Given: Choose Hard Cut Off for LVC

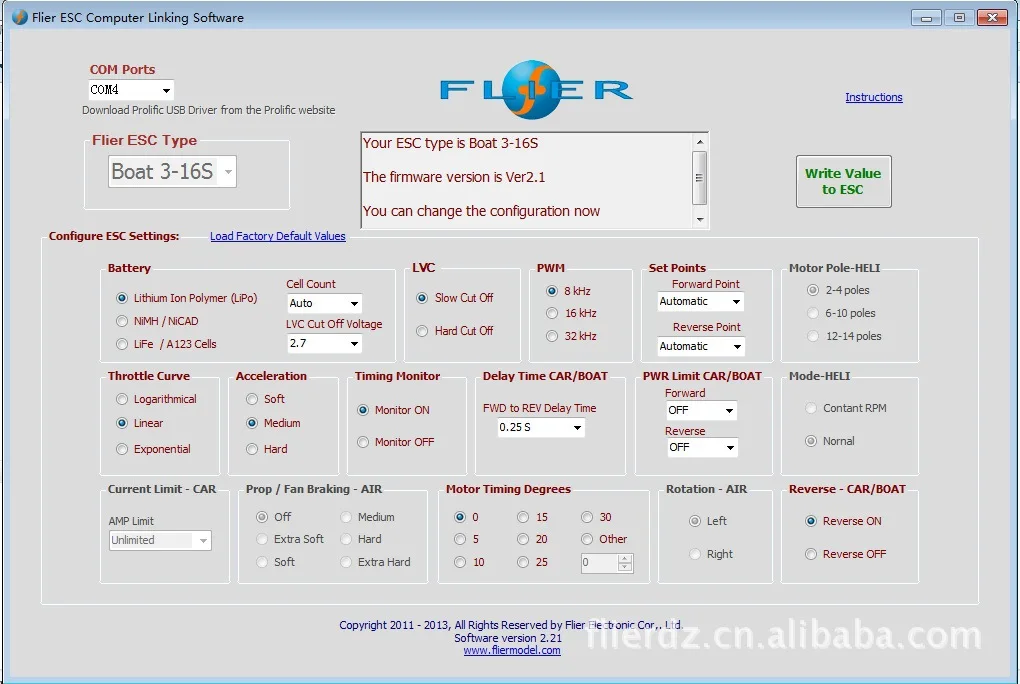Looking at the screenshot, I should (x=455, y=331).
